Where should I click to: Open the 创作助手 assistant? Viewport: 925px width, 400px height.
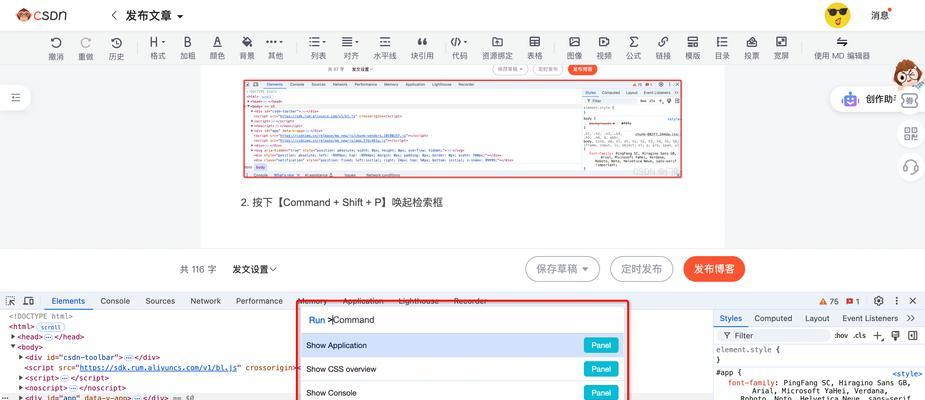868,99
